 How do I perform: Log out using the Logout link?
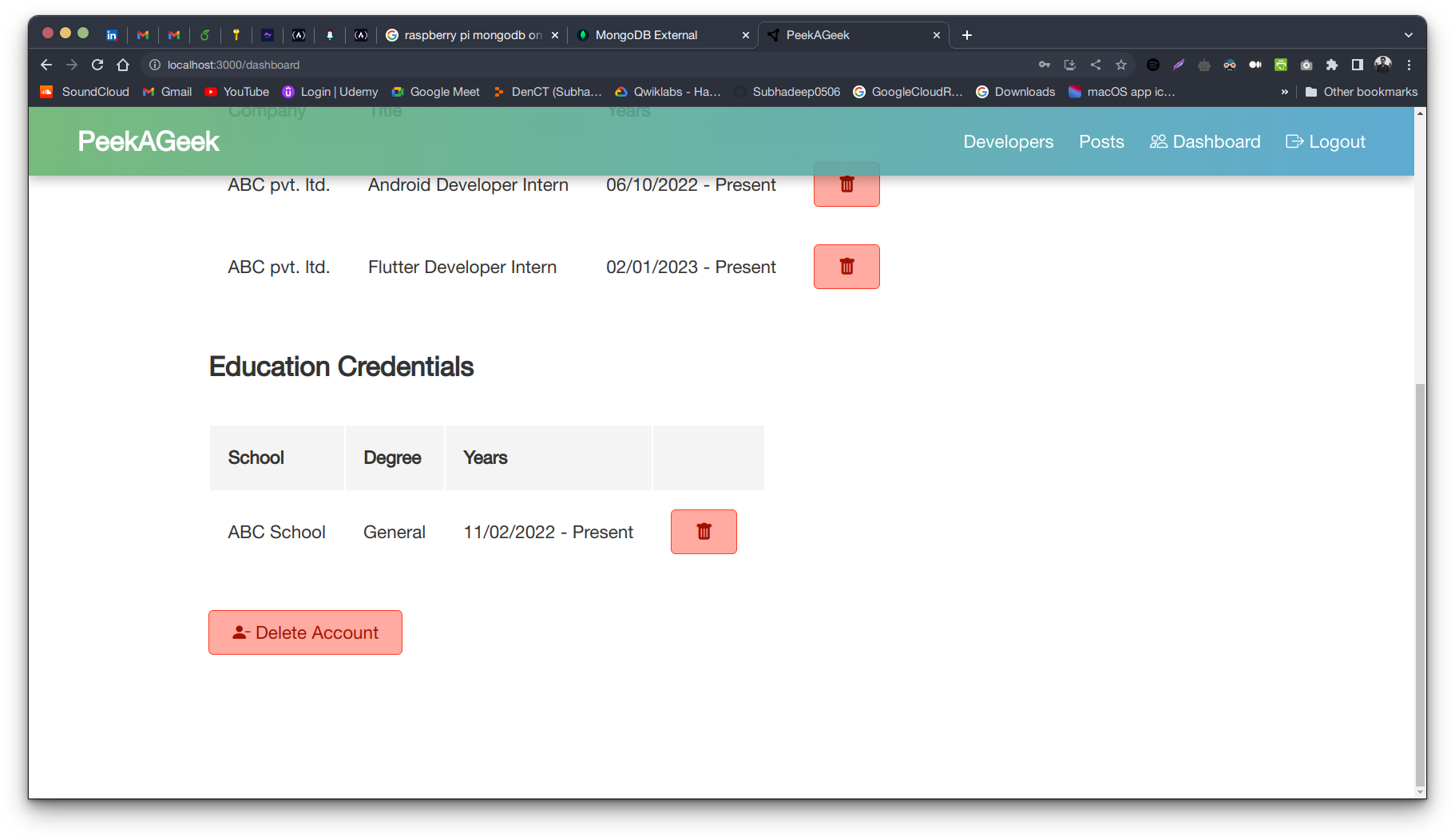(1326, 141)
